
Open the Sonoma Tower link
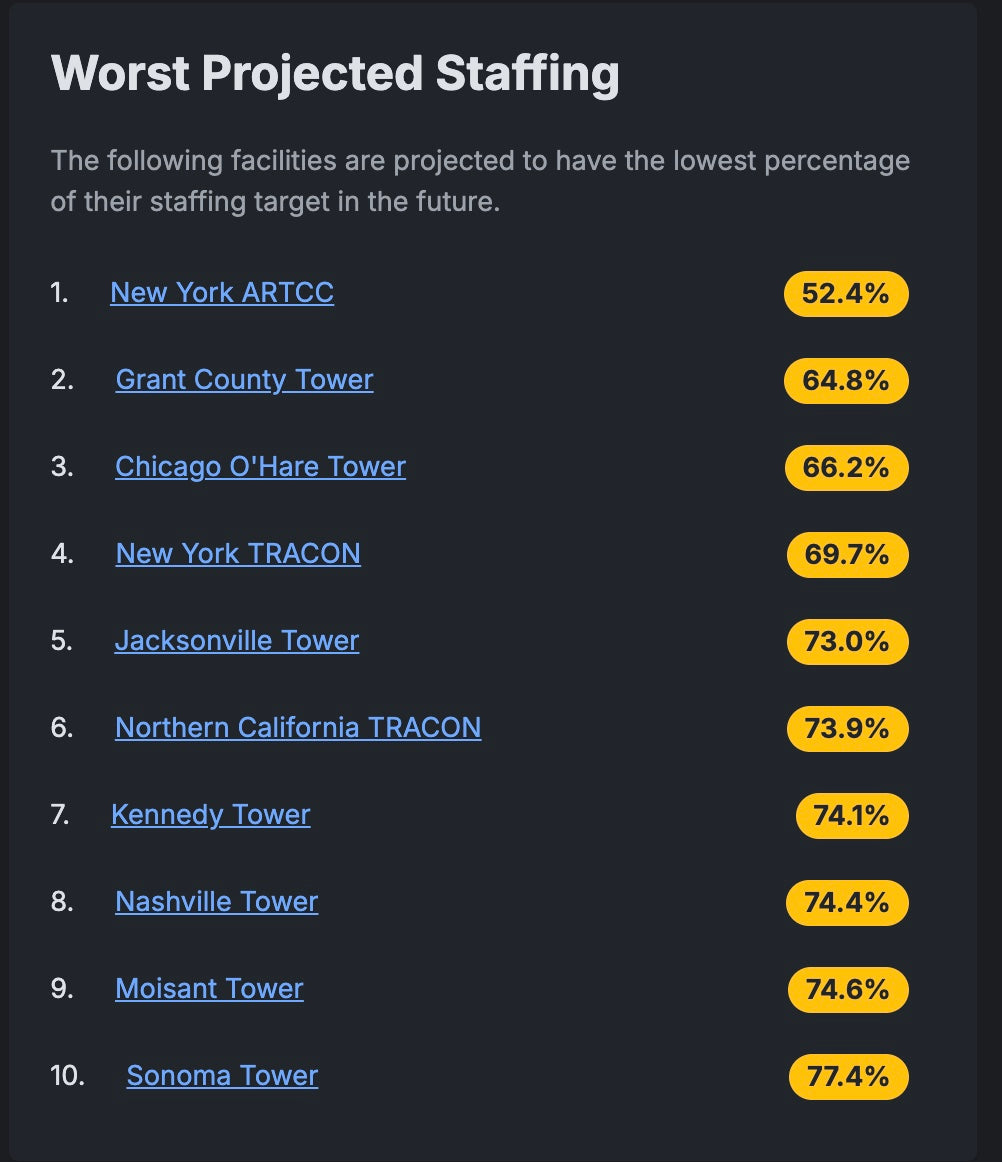(222, 1075)
